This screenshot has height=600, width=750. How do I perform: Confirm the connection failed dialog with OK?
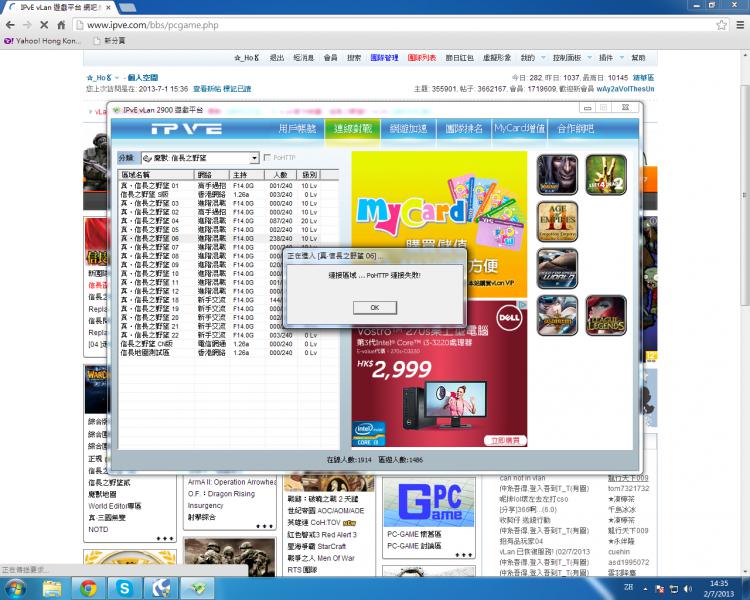pyautogui.click(x=375, y=308)
